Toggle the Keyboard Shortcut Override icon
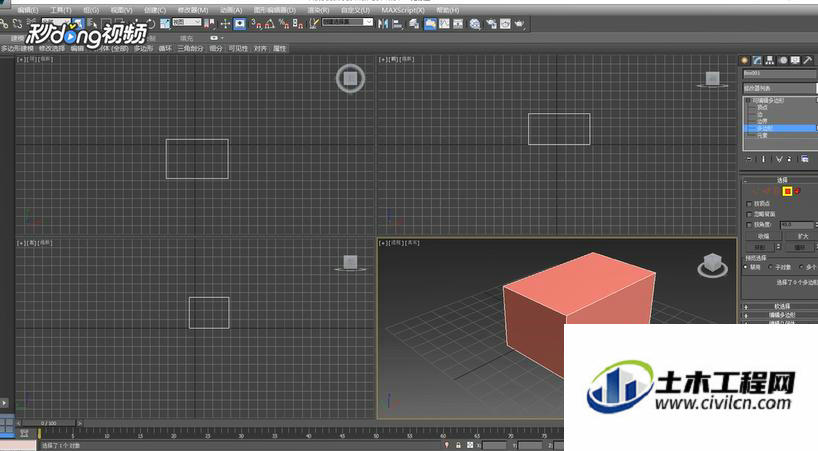This screenshot has width=818, height=451. (x=239, y=23)
